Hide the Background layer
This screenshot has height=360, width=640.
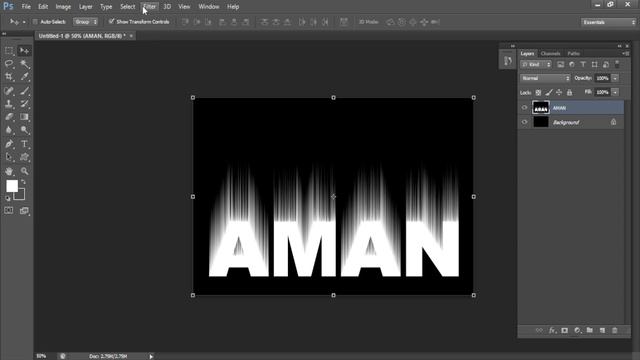pos(524,122)
